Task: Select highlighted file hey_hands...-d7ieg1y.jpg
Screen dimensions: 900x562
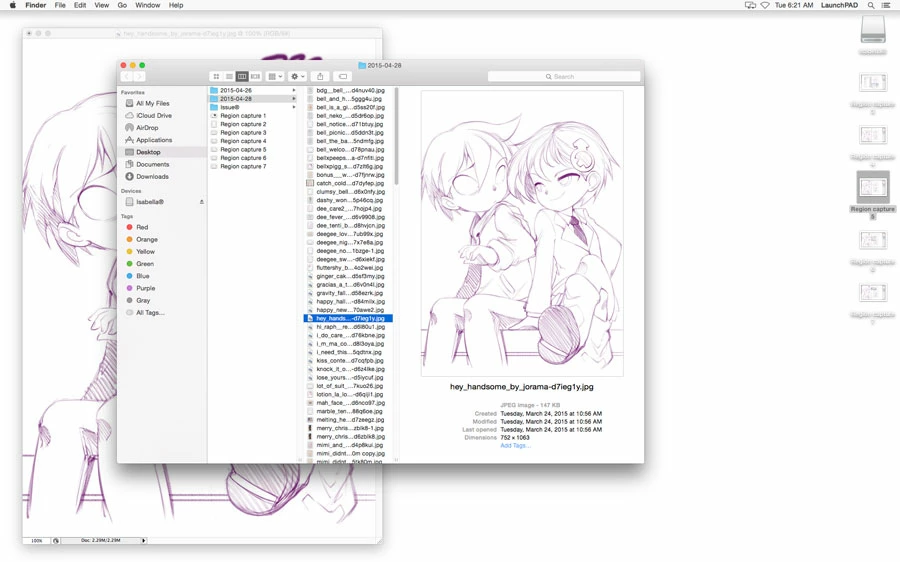Action: tap(348, 318)
